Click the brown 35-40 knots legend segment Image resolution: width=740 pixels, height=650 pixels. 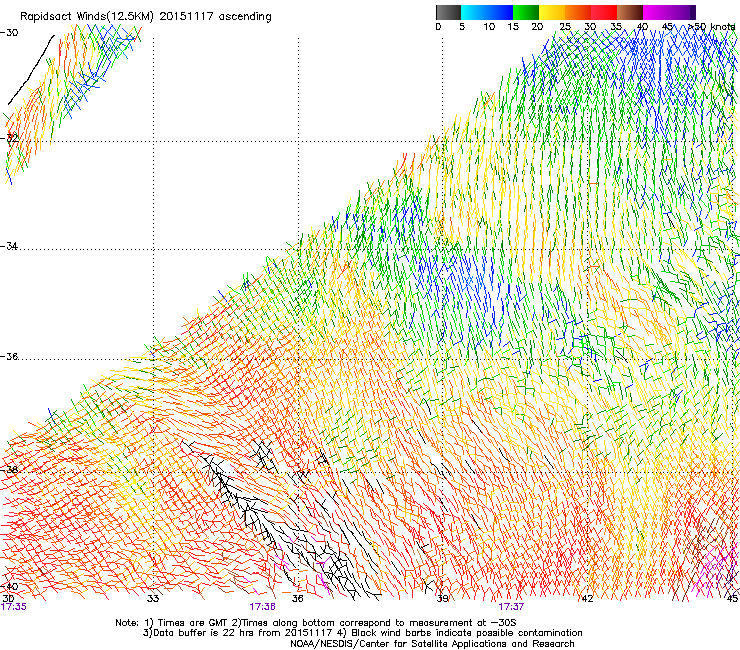pyautogui.click(x=630, y=12)
